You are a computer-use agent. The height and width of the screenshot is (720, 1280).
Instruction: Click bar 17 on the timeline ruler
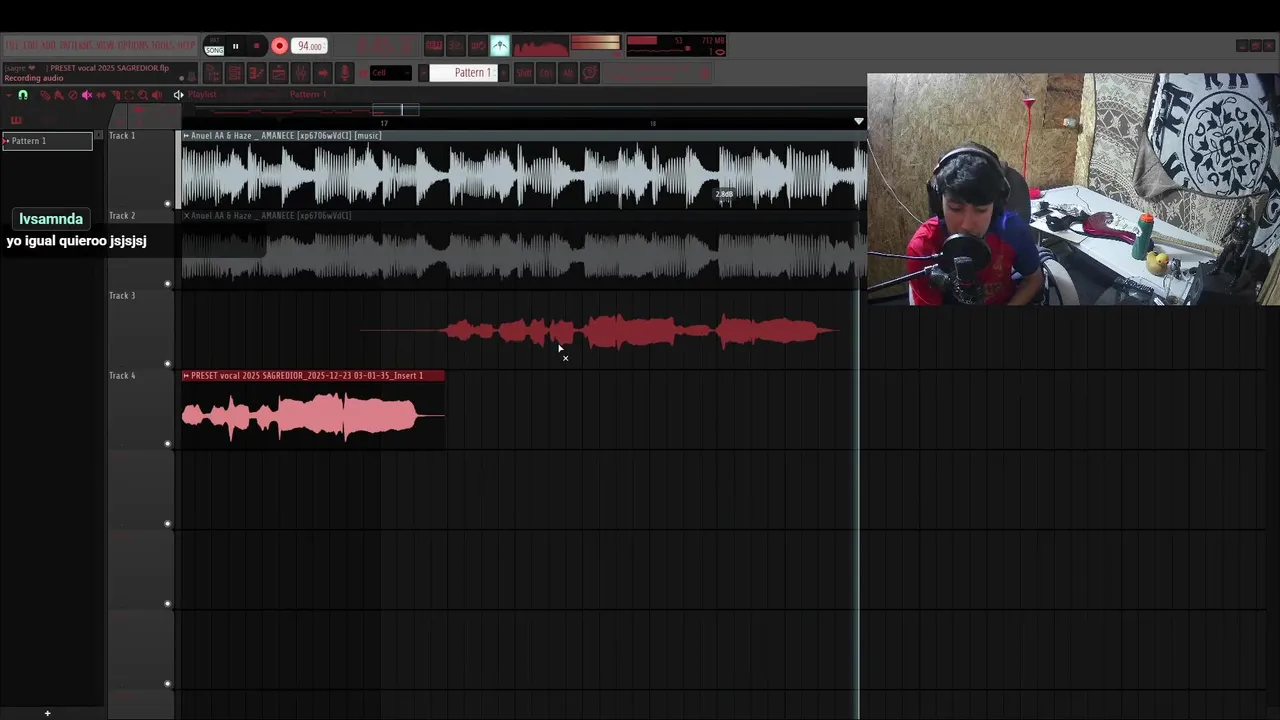[384, 123]
